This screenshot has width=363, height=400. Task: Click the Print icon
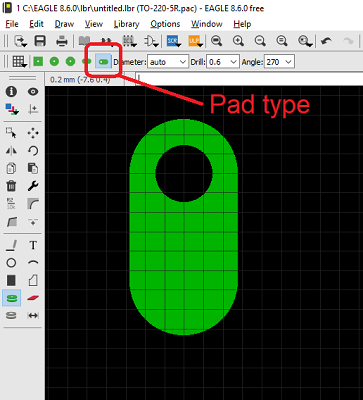pos(62,41)
